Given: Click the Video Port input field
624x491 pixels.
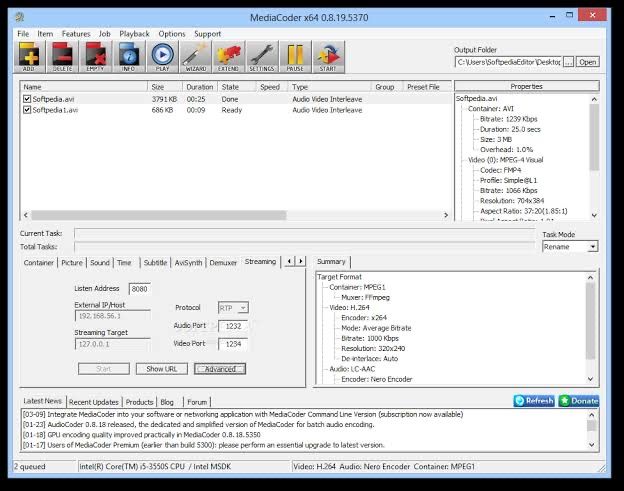Looking at the screenshot, I should point(233,344).
